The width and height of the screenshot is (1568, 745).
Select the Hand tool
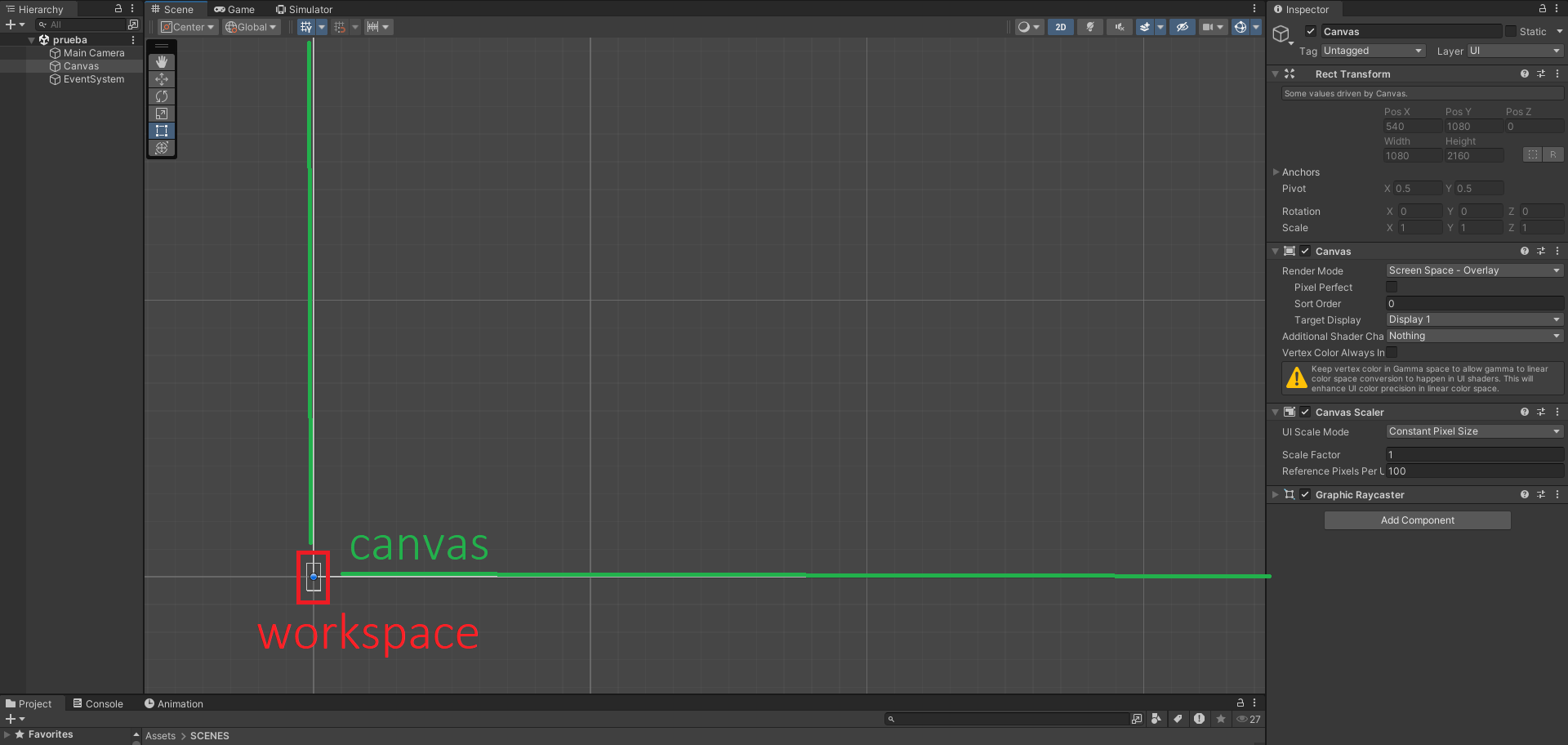point(161,61)
